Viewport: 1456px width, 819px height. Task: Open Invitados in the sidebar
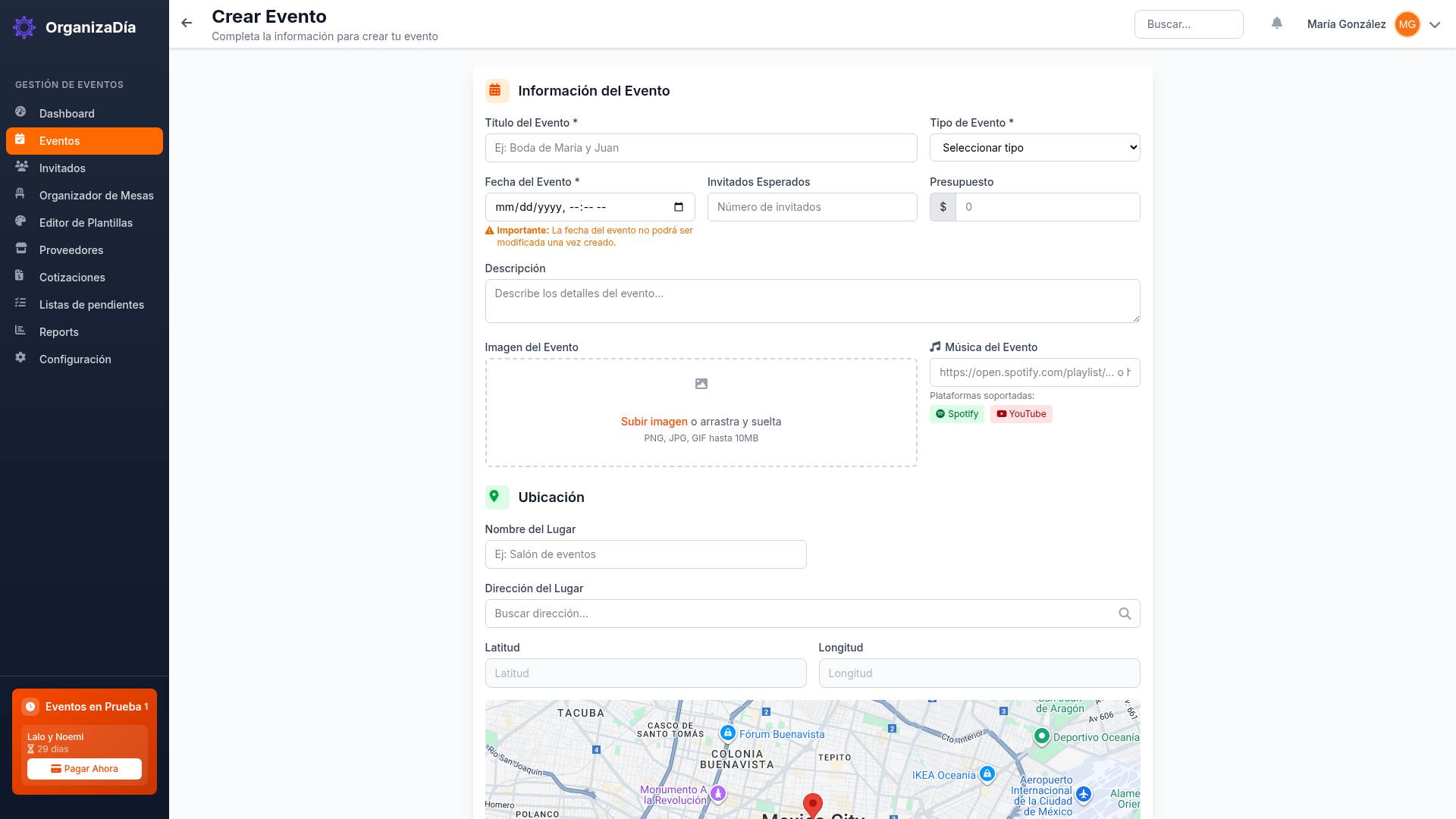point(62,168)
